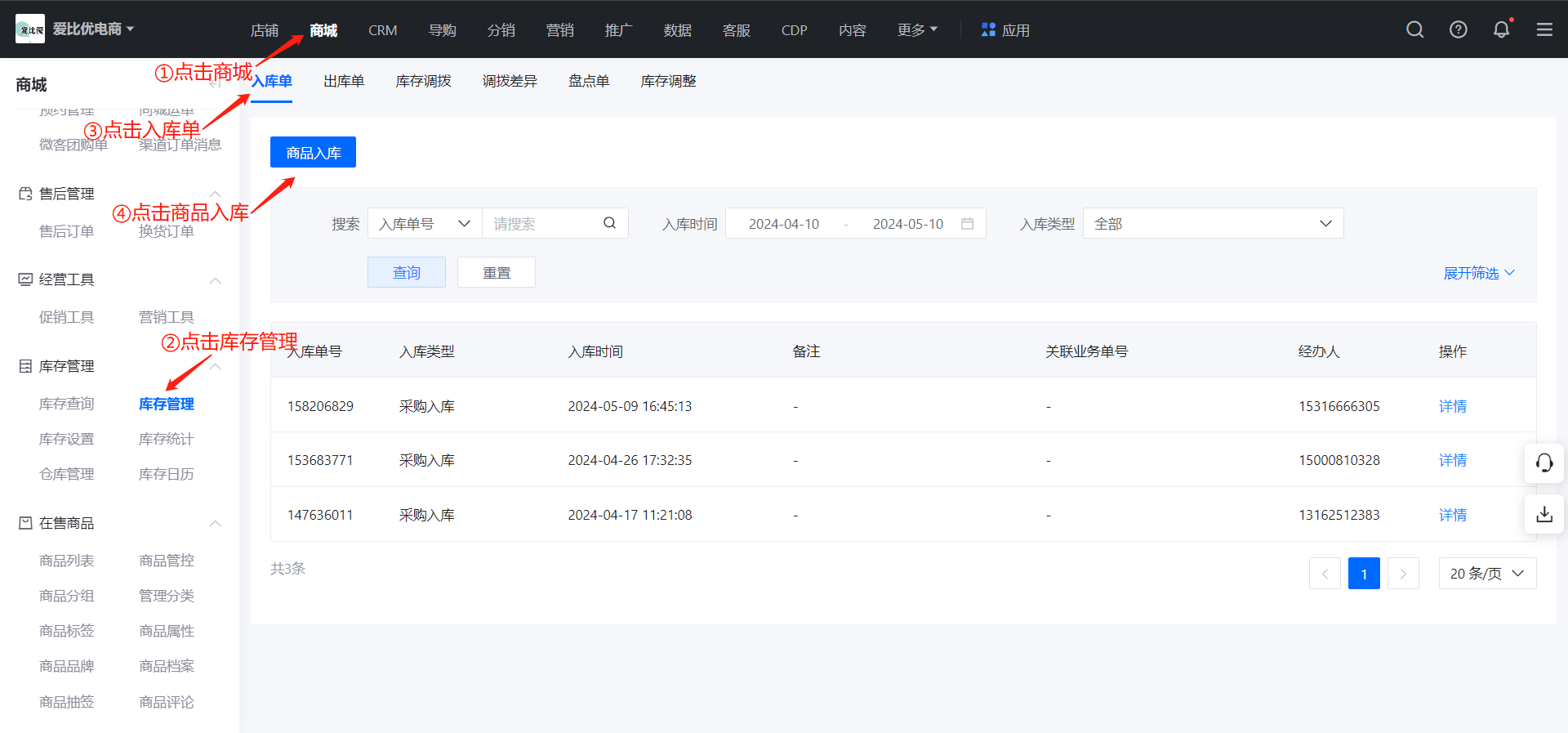Go to next page arrow

point(1403,574)
